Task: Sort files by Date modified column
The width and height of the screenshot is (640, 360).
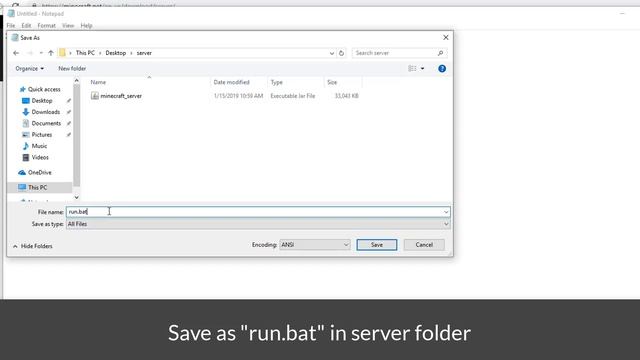Action: (231, 82)
